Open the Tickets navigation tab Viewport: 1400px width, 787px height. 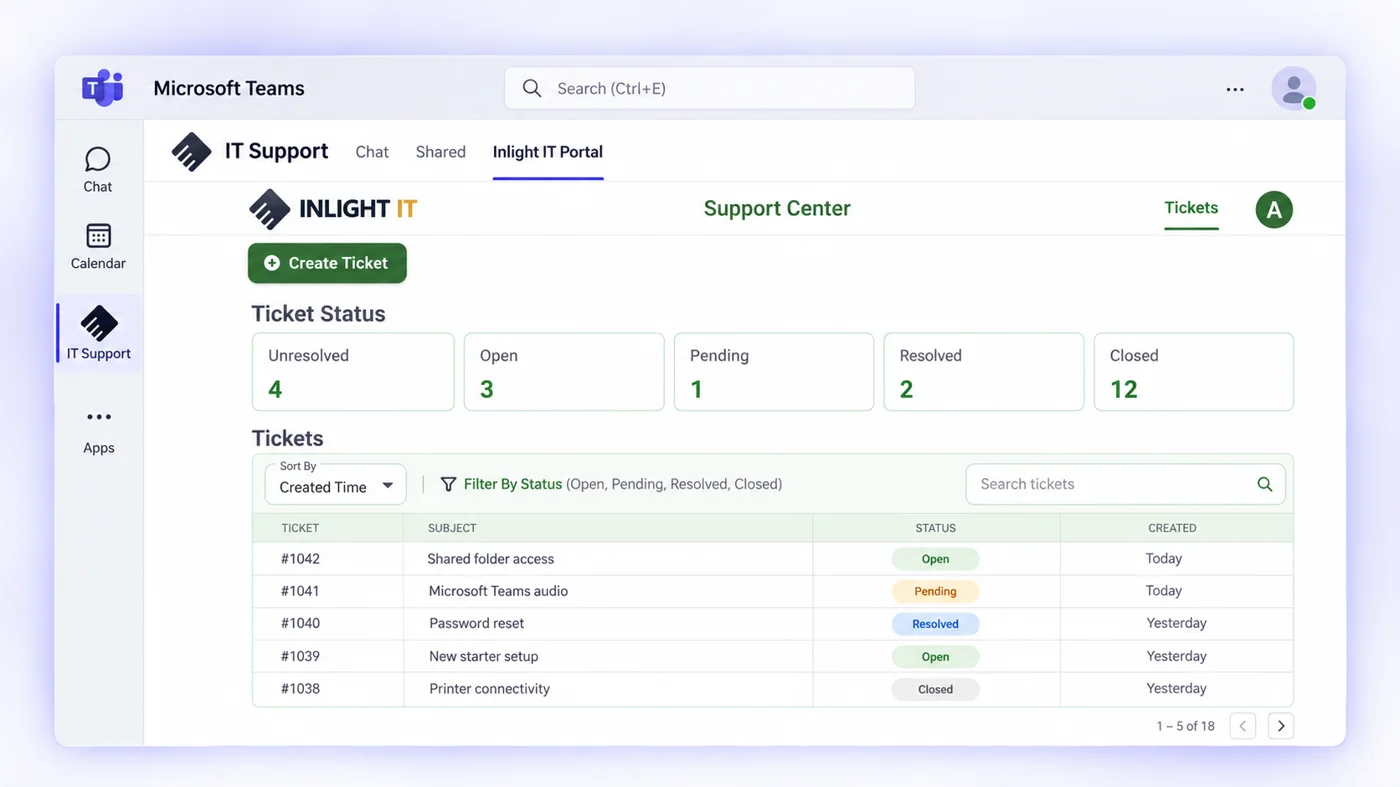[1191, 208]
